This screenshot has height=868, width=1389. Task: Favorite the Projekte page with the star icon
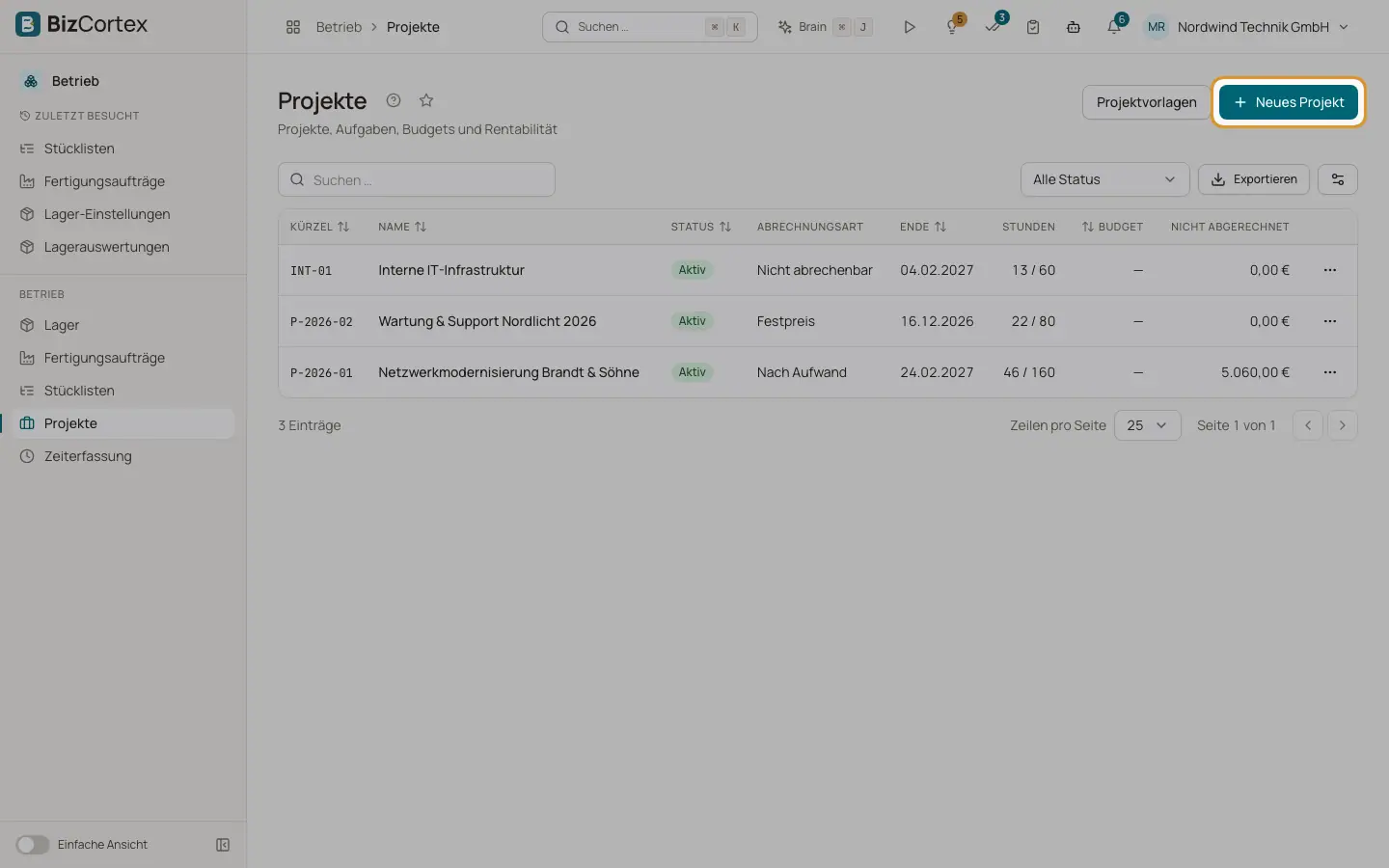coord(426,100)
